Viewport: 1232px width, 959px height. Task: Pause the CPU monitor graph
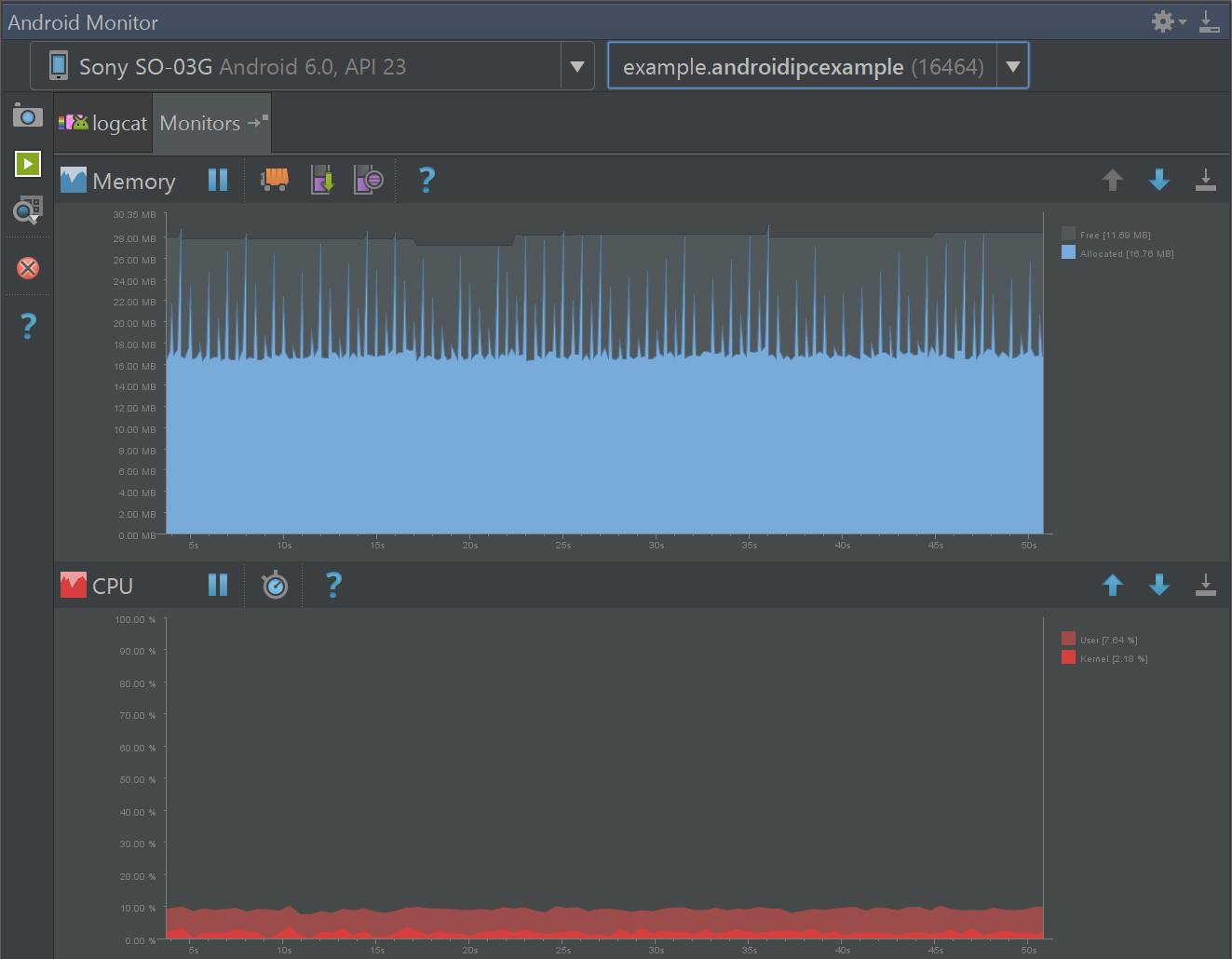tap(218, 585)
